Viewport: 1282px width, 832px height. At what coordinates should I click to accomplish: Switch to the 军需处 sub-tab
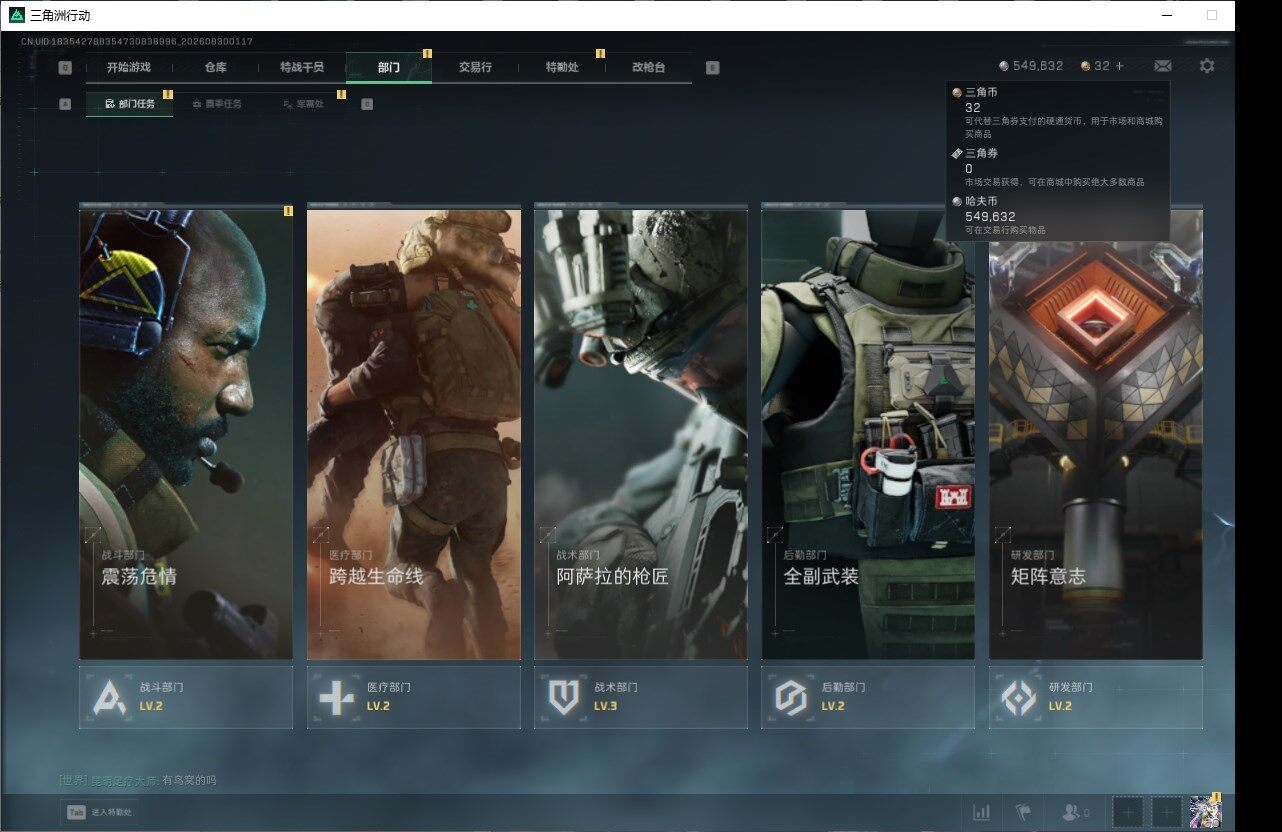(303, 103)
